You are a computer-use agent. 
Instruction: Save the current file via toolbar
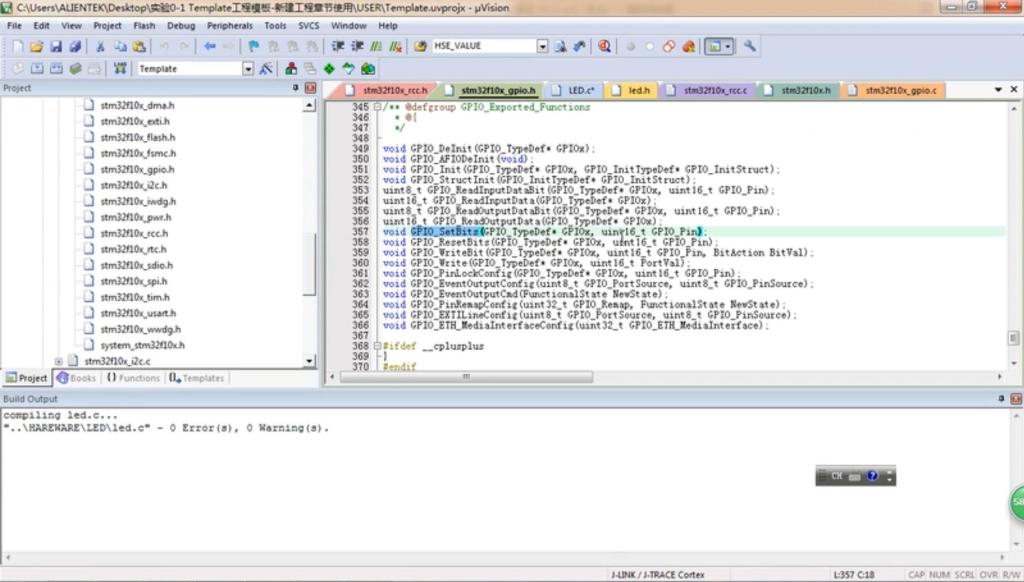(x=55, y=46)
